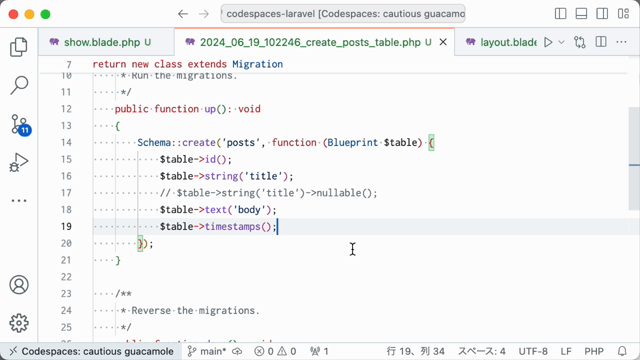The height and width of the screenshot is (360, 640).
Task: Switch to the show.blade.php tab
Action: click(106, 42)
